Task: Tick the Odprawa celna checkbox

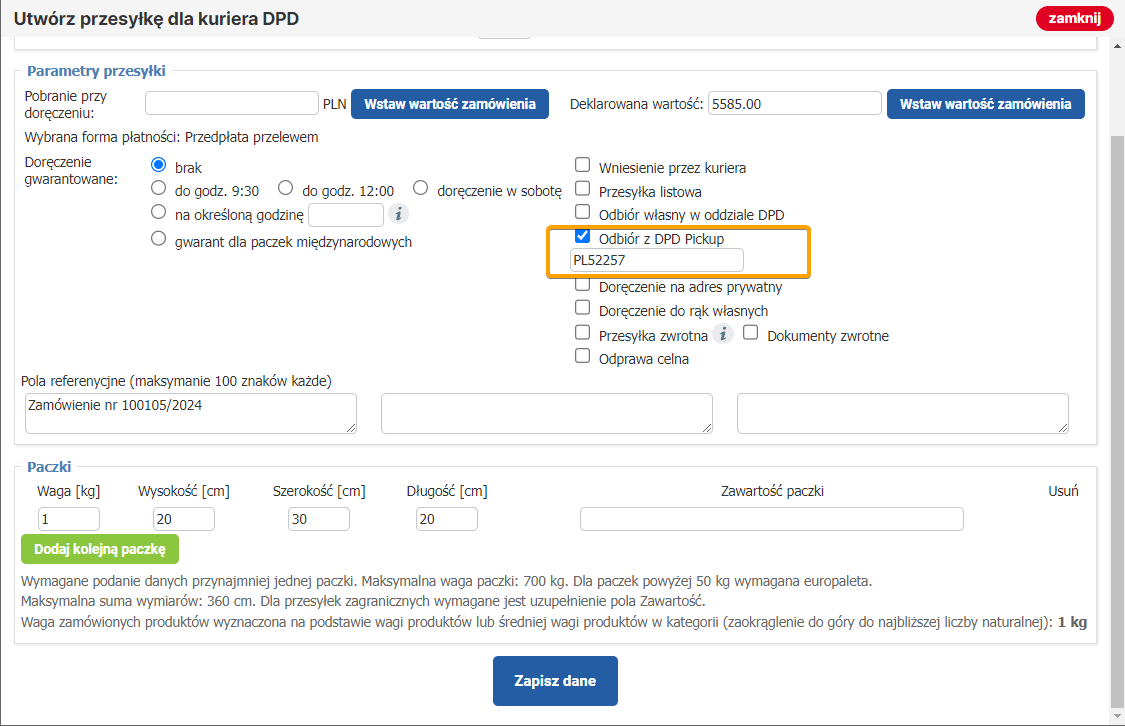Action: coord(582,357)
